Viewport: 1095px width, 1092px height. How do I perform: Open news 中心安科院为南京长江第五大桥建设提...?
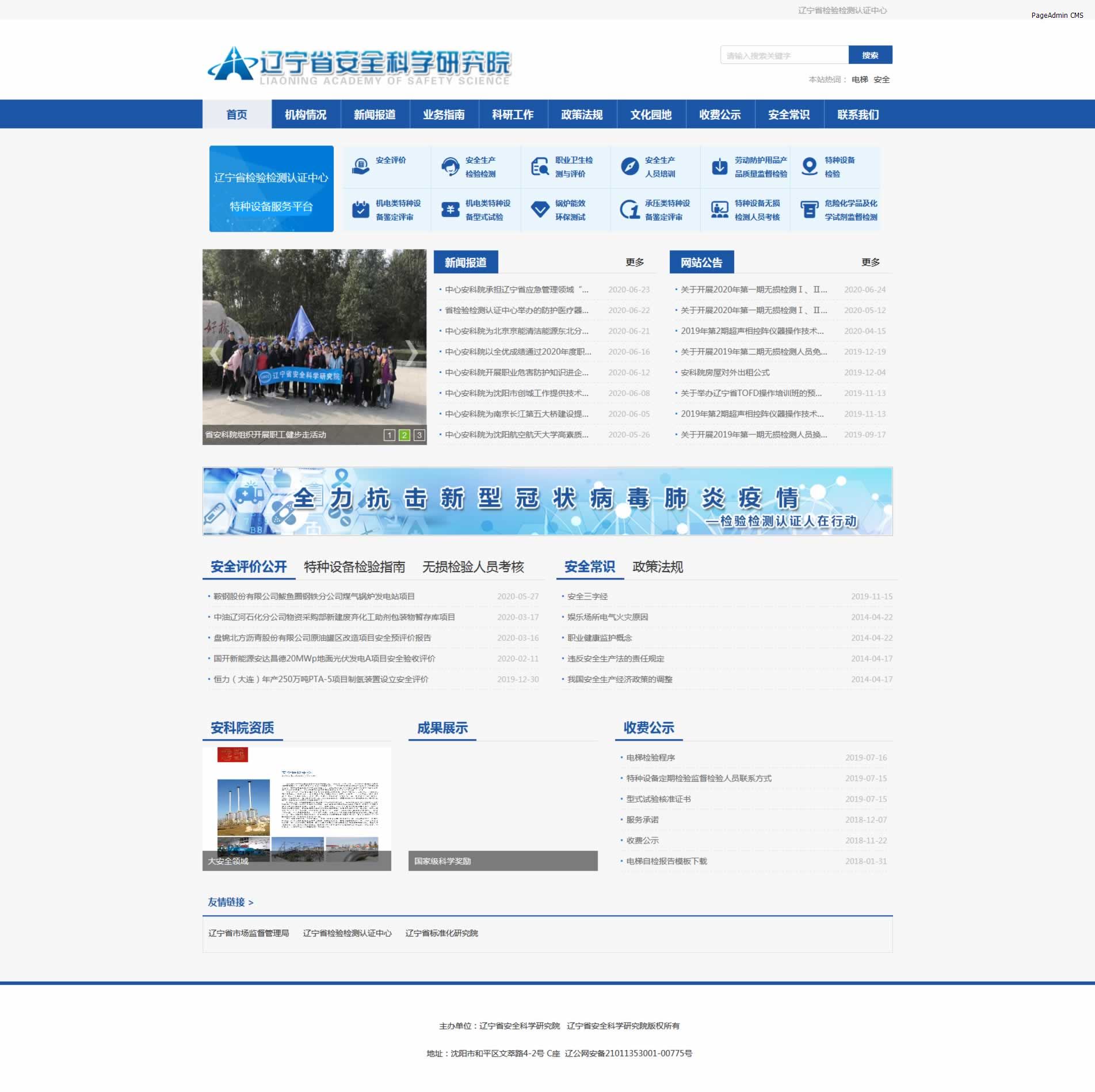click(517, 414)
